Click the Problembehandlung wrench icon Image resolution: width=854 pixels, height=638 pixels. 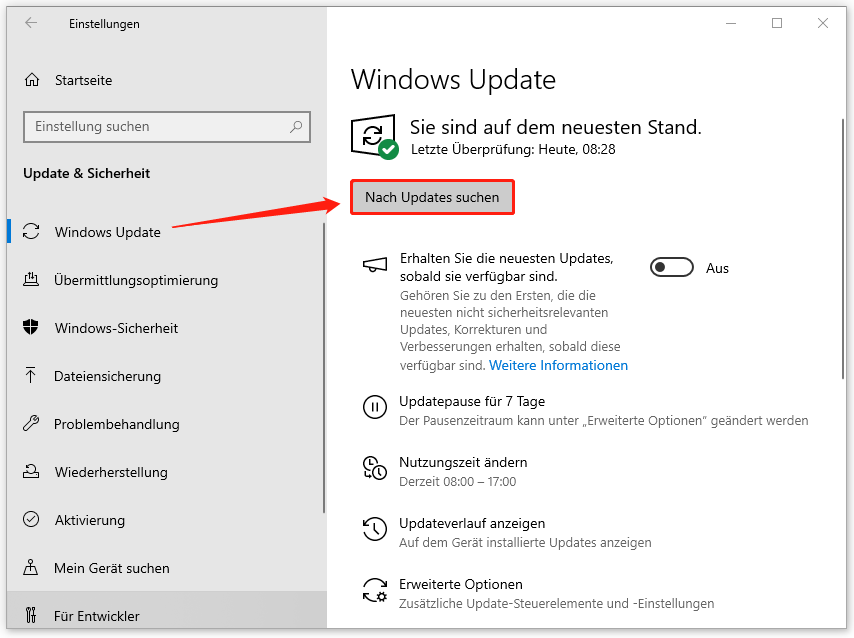(31, 423)
